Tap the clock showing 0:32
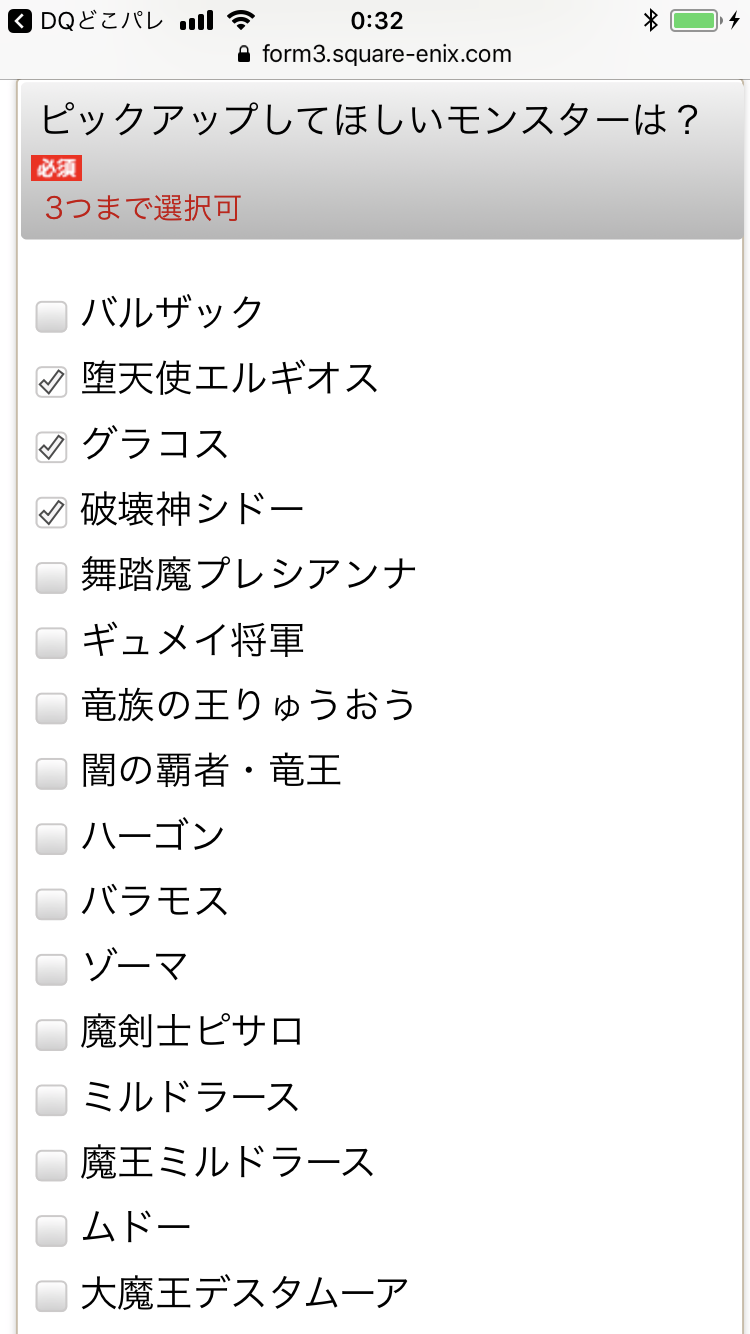 click(x=377, y=21)
